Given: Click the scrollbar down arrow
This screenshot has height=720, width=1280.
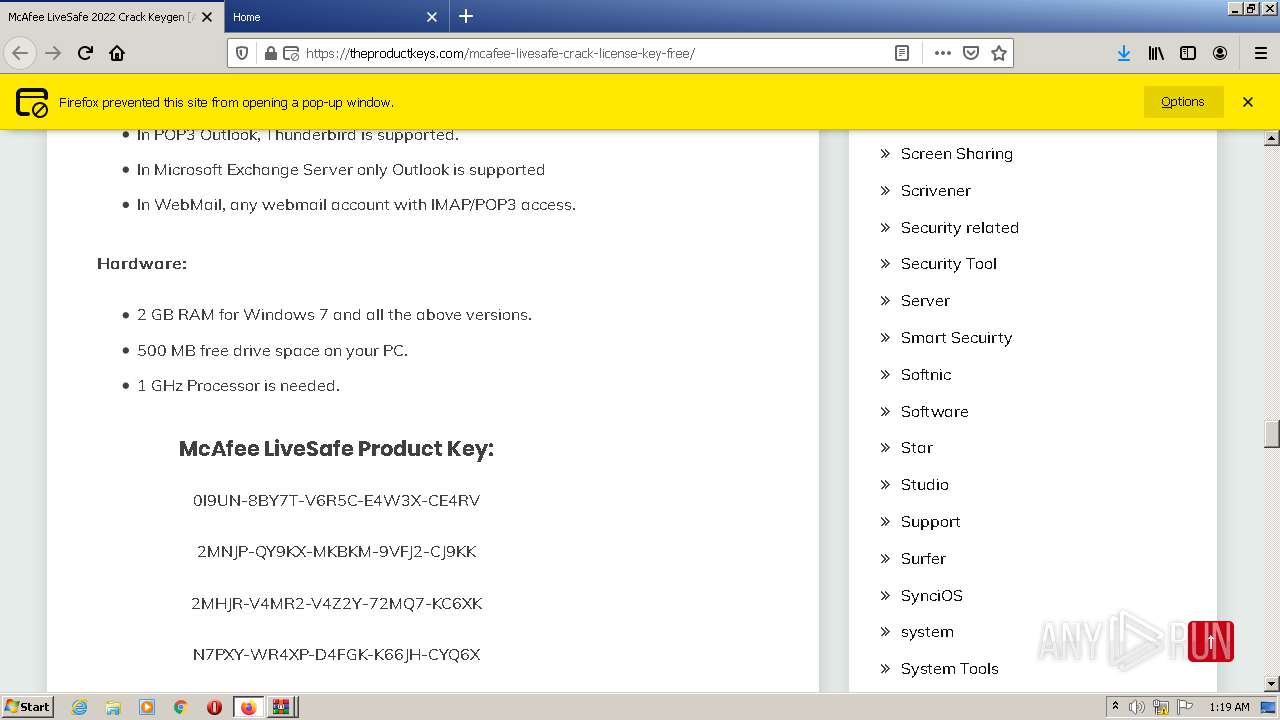Looking at the screenshot, I should tap(1272, 684).
